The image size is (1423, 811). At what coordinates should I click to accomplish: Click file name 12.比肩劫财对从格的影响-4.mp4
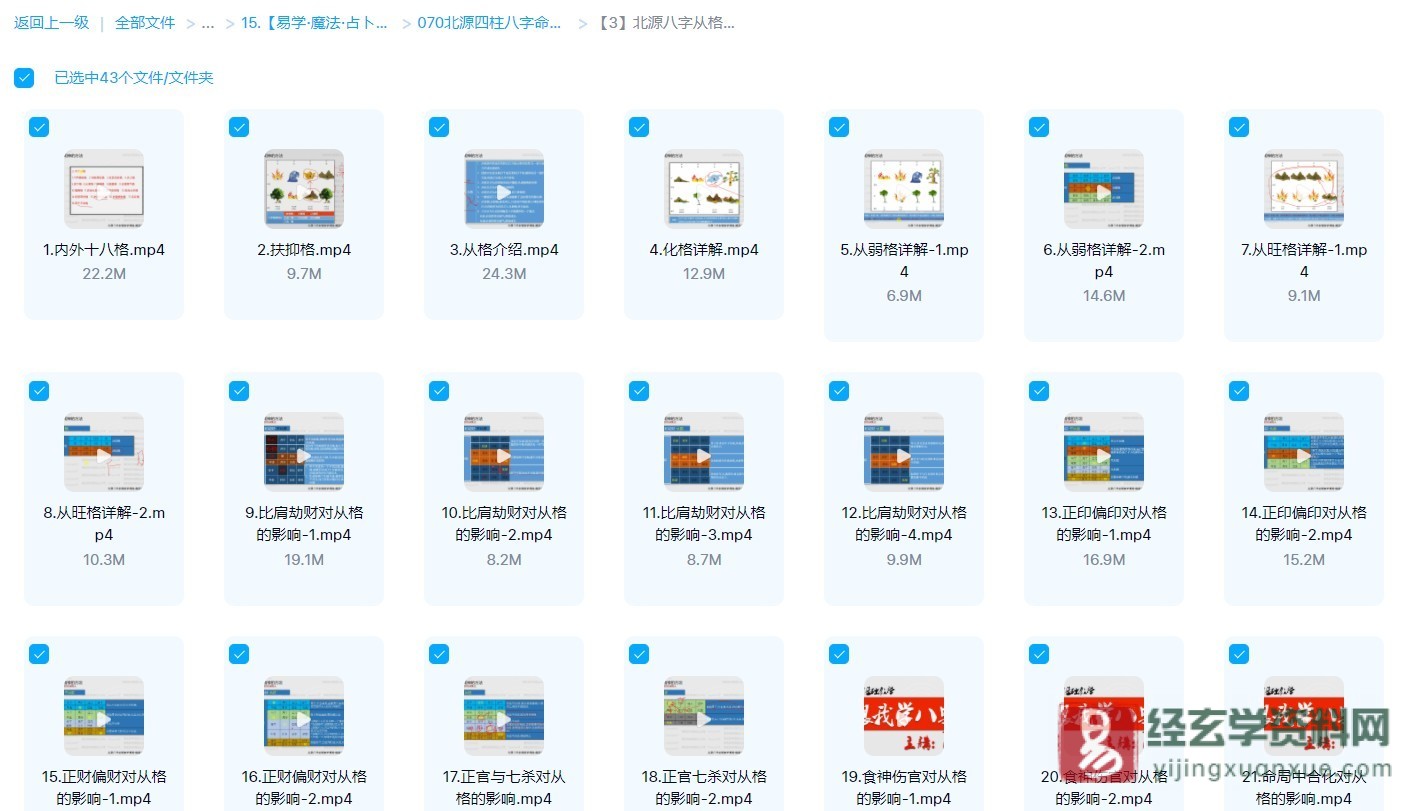click(x=904, y=524)
